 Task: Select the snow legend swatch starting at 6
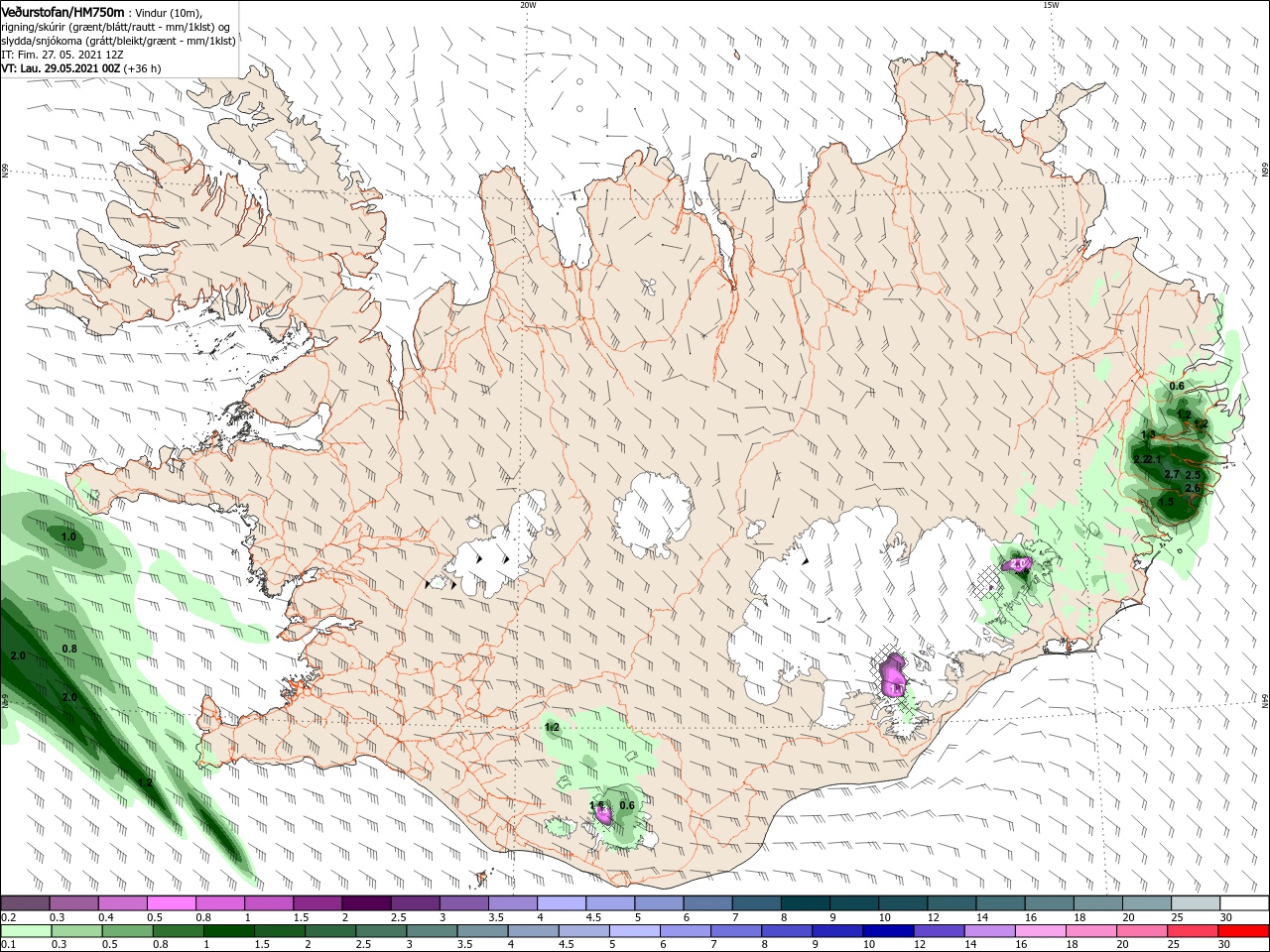coord(706,903)
